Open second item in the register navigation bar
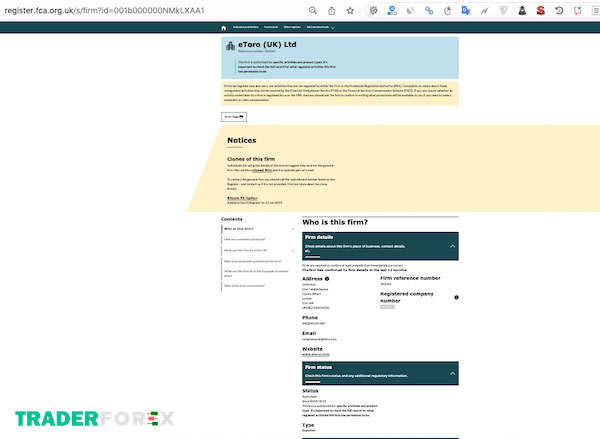This screenshot has height=439, width=600. [271, 27]
